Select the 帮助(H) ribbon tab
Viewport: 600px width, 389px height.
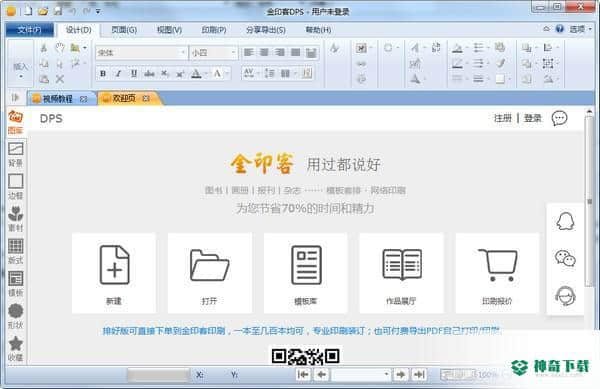318,30
